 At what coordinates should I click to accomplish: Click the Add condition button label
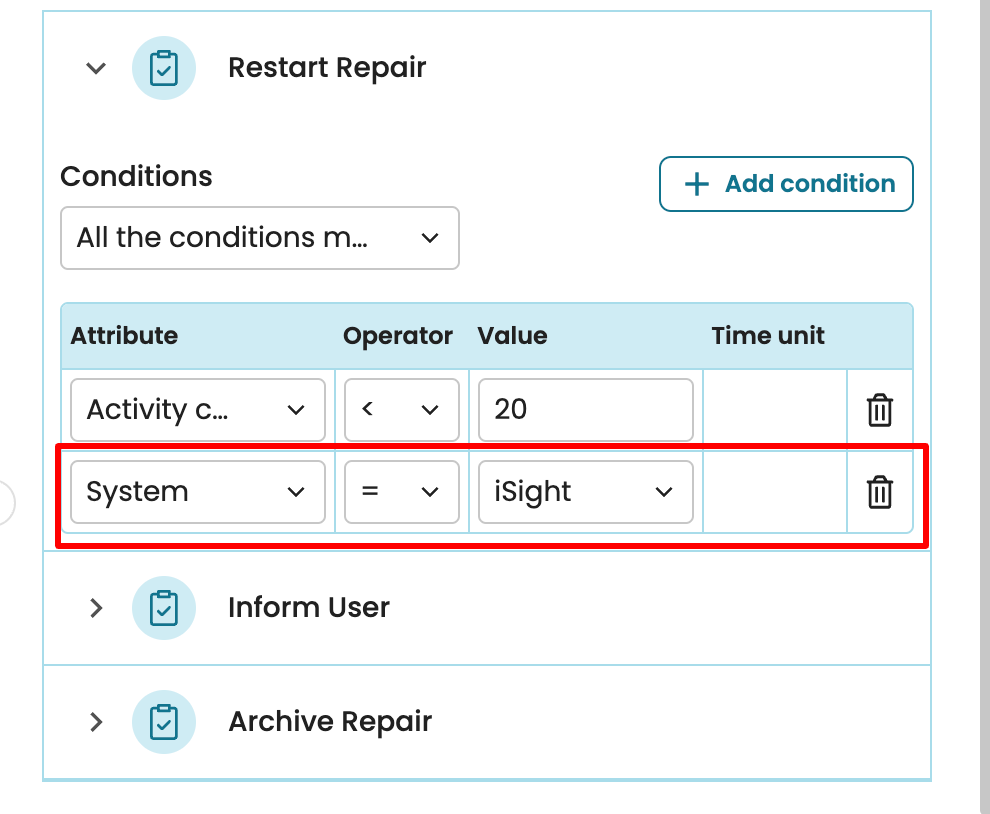(x=809, y=184)
